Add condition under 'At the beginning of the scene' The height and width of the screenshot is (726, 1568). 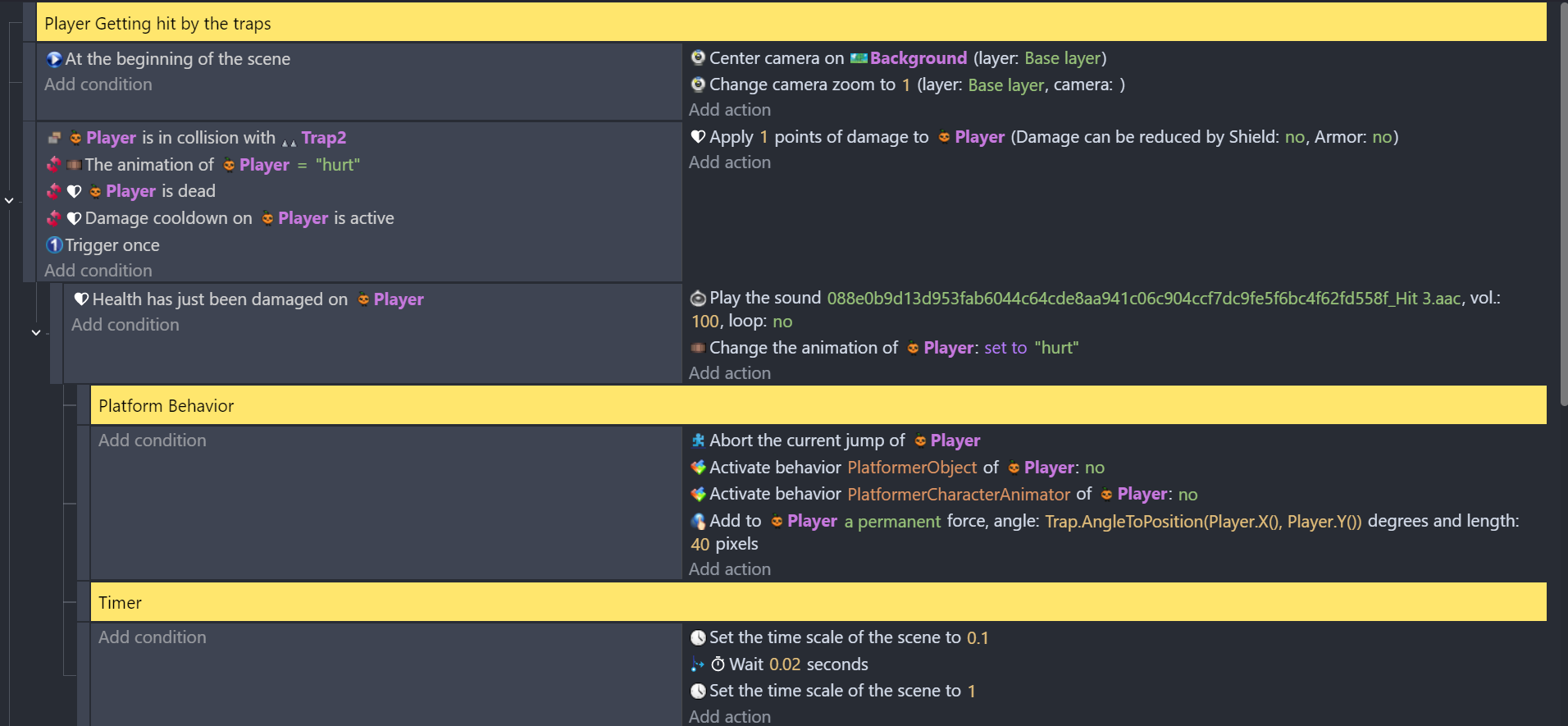[98, 84]
